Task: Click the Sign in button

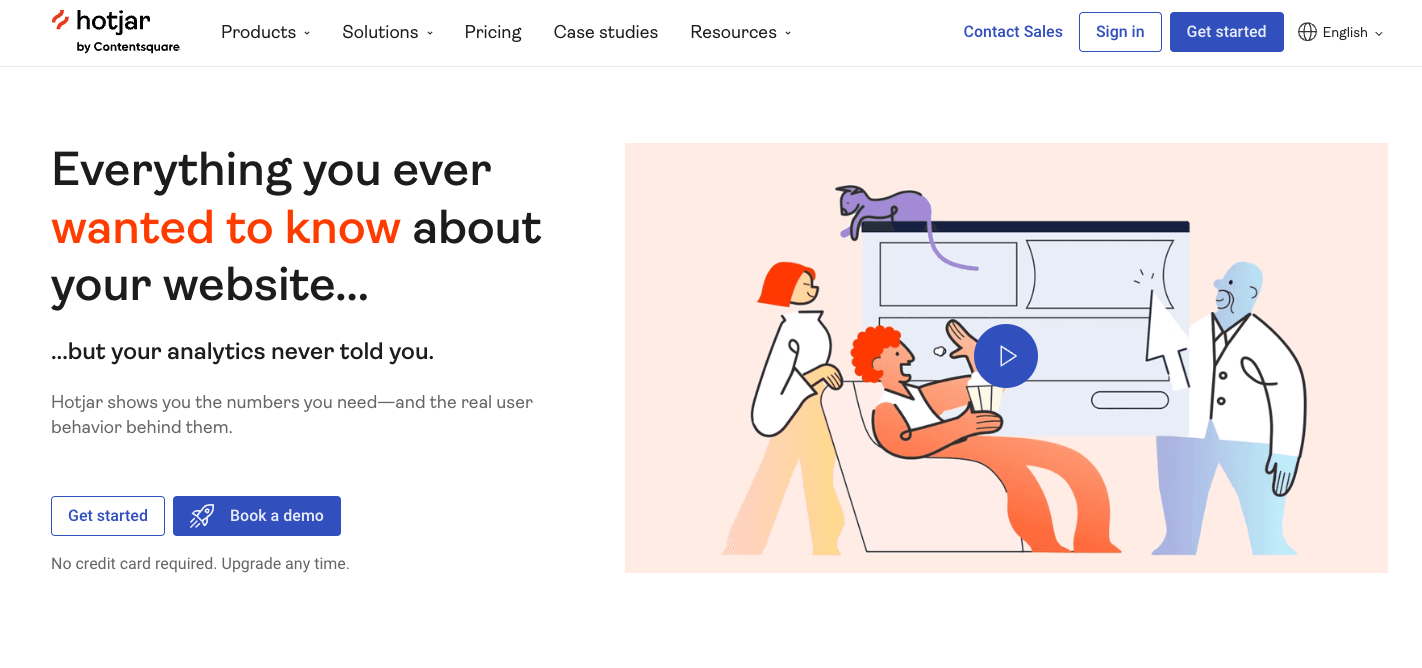Action: click(1120, 32)
